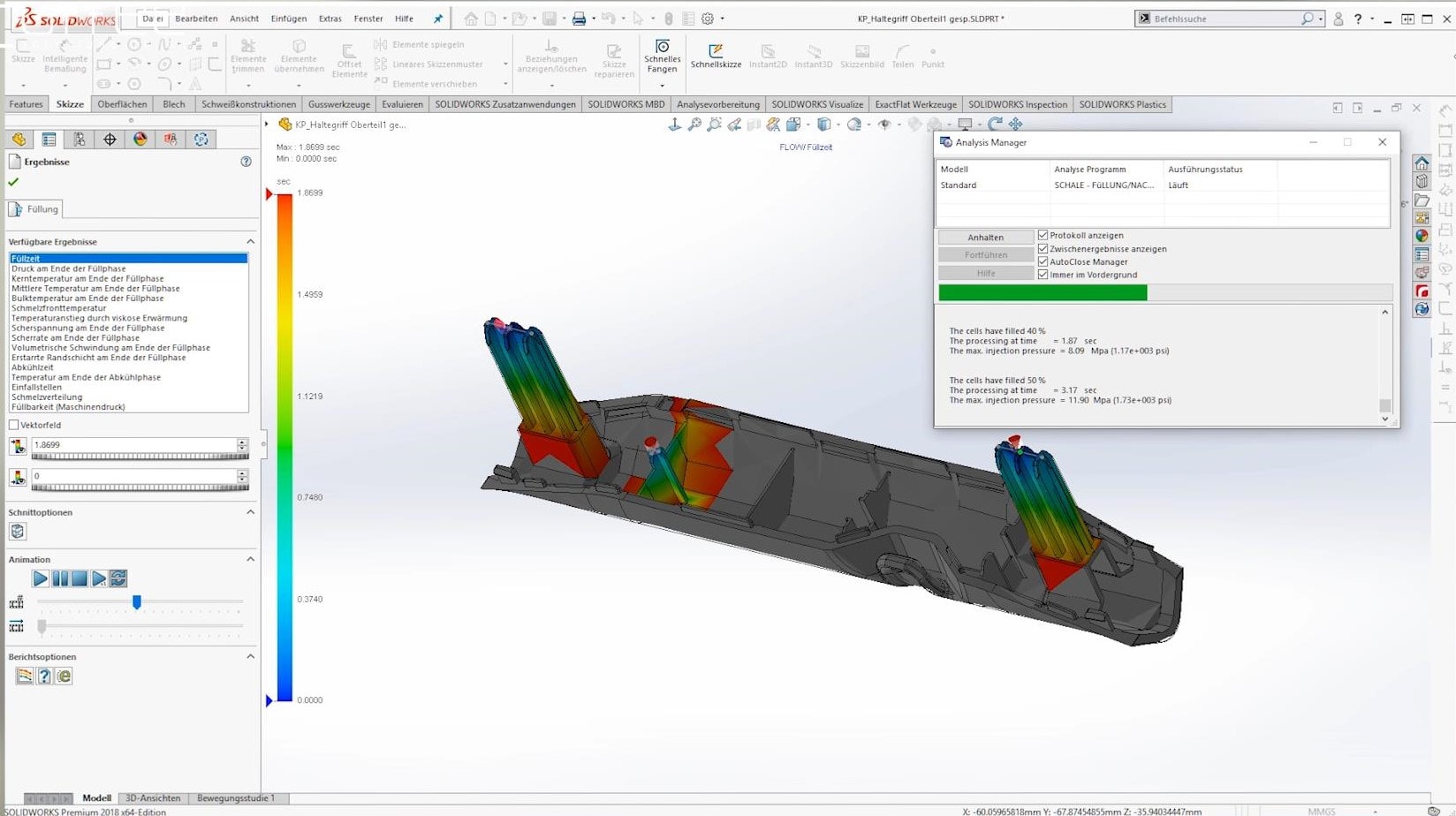Expand the KP_Haltegriff Oberteil1 flyout tree

(x=267, y=125)
